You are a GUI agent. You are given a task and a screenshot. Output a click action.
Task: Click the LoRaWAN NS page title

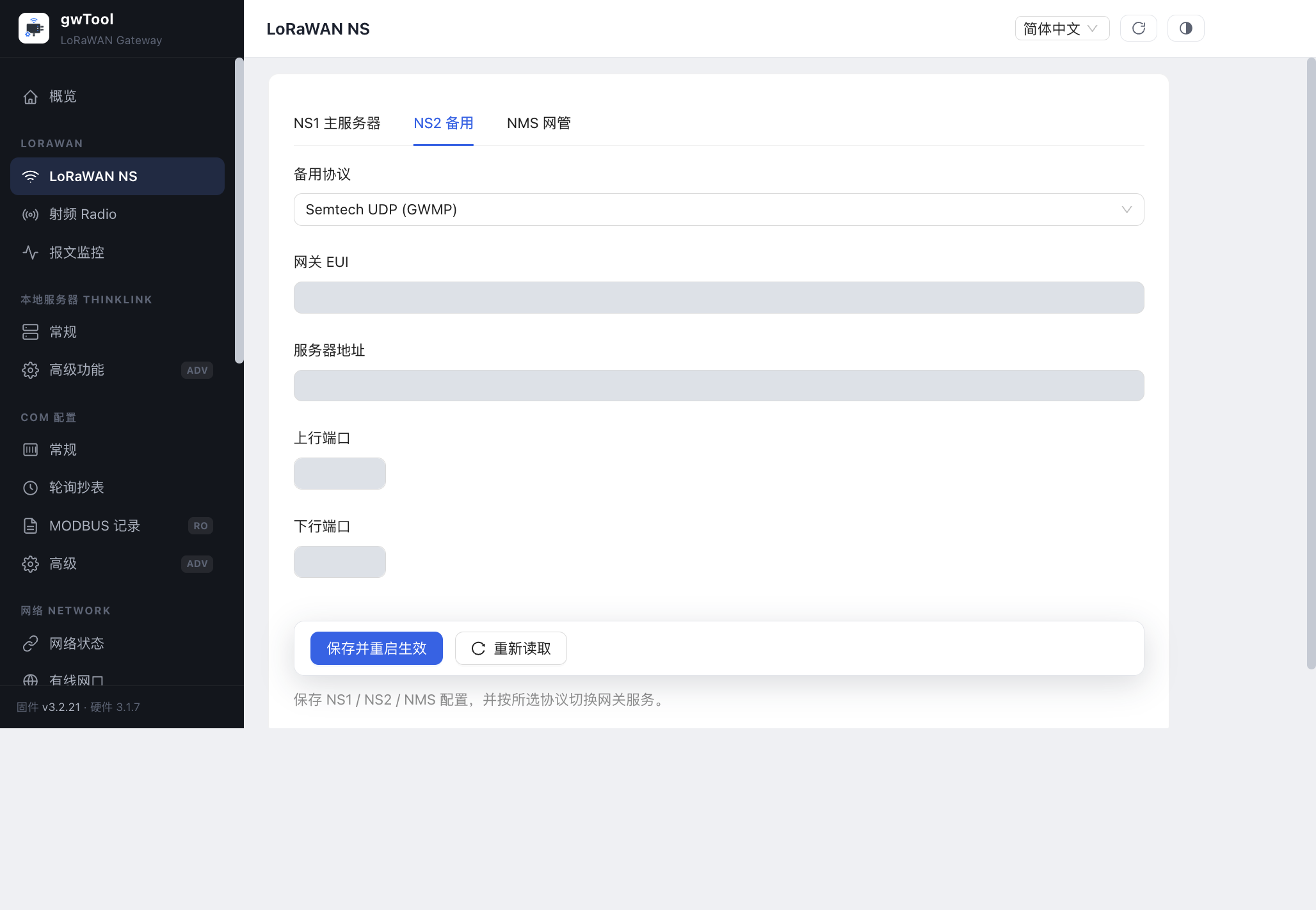point(318,29)
